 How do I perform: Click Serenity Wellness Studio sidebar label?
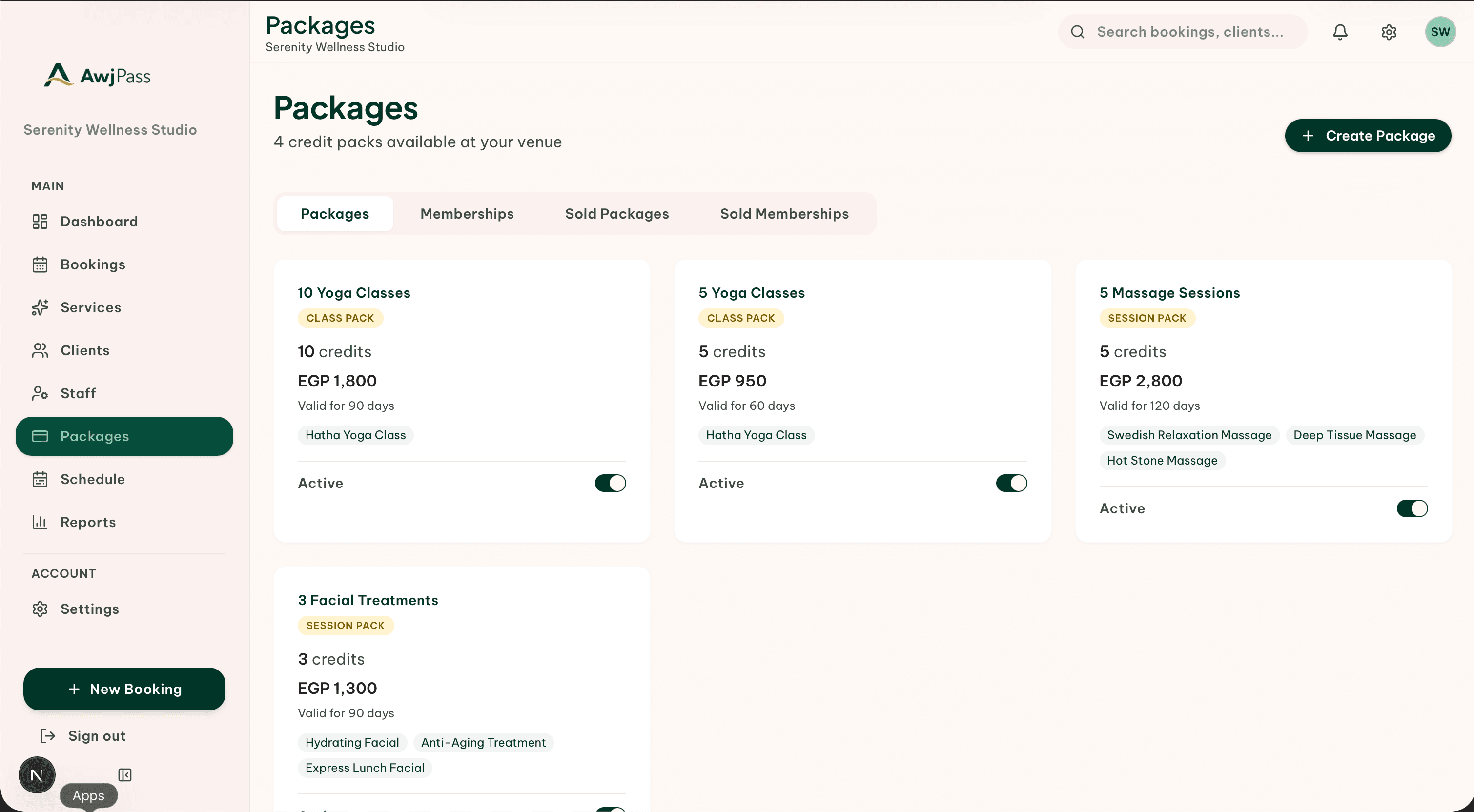pyautogui.click(x=110, y=130)
